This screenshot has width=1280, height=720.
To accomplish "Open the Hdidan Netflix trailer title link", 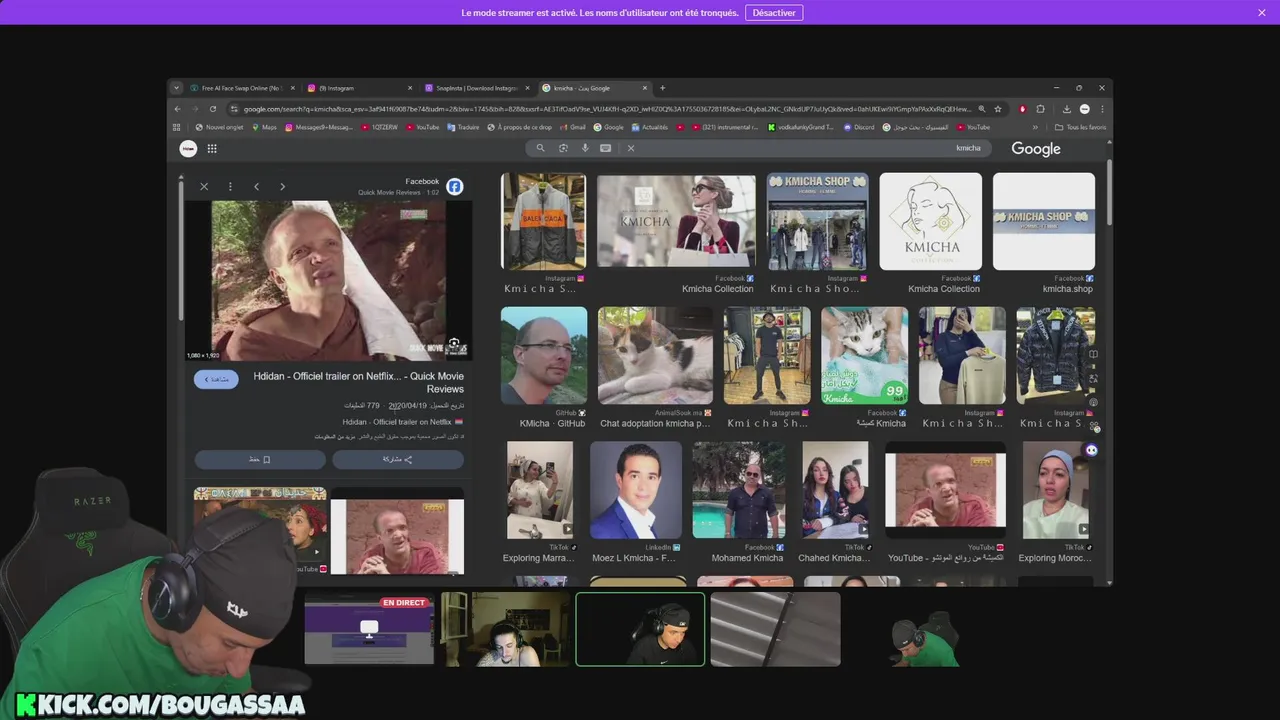I will click(358, 382).
